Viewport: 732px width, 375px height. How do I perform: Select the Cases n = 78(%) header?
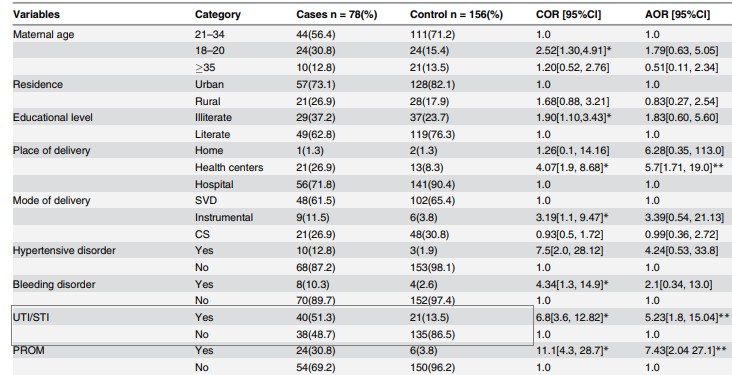coord(337,14)
